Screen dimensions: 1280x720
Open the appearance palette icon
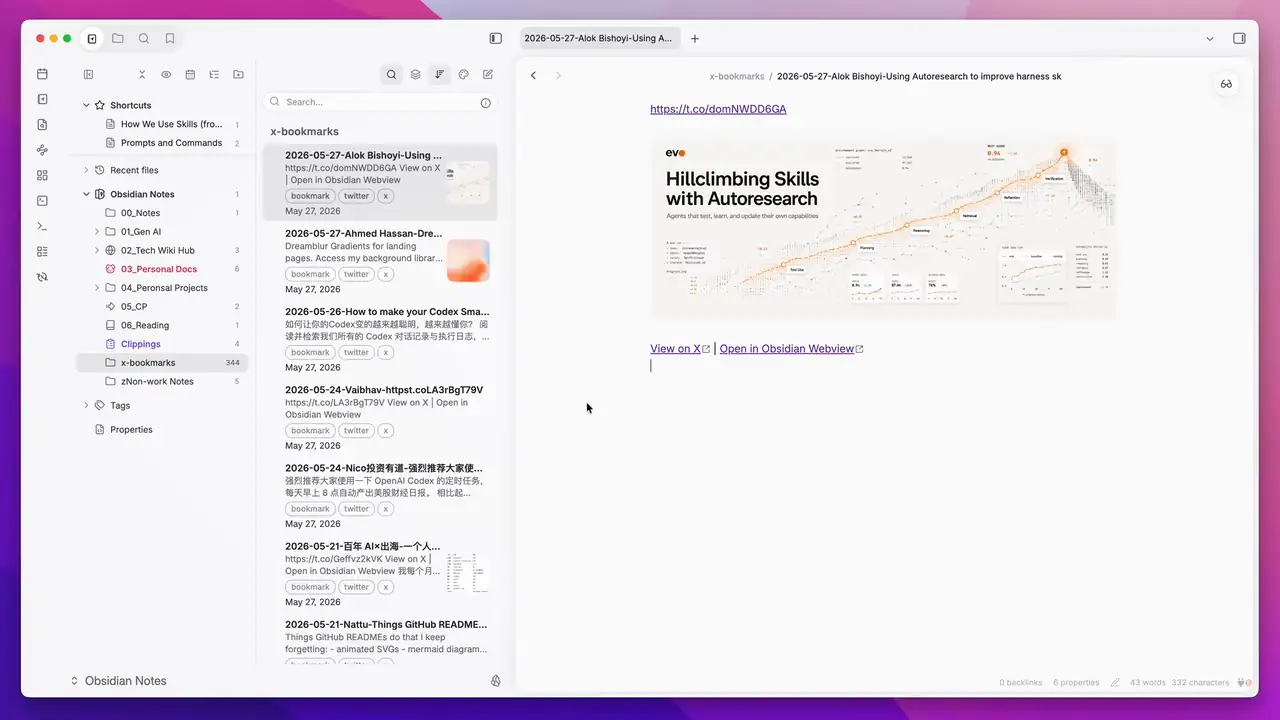tap(464, 74)
